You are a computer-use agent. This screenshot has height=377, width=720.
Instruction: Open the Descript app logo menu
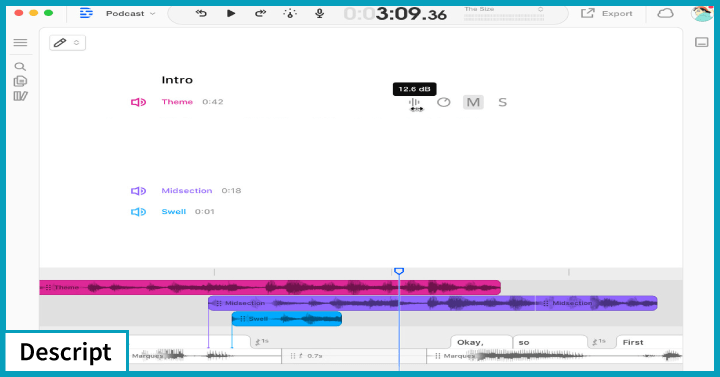pos(86,13)
